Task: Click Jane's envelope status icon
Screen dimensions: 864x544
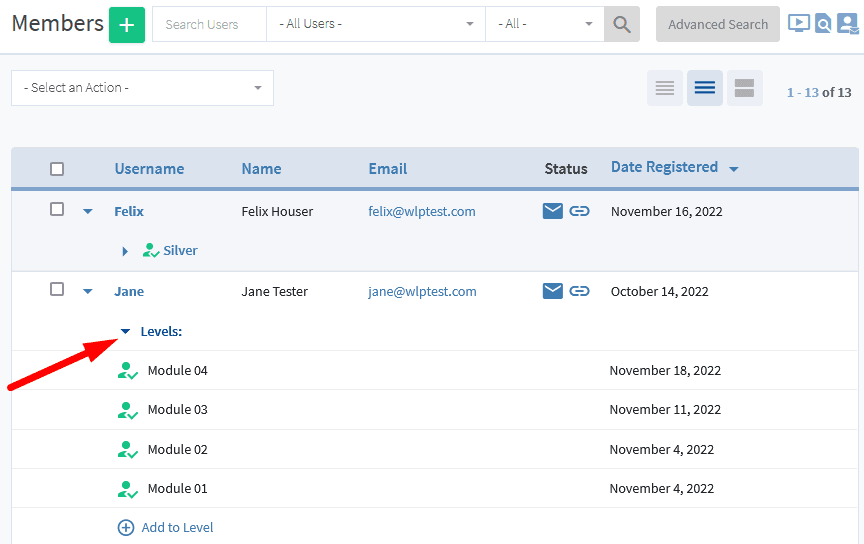Action: tap(553, 291)
